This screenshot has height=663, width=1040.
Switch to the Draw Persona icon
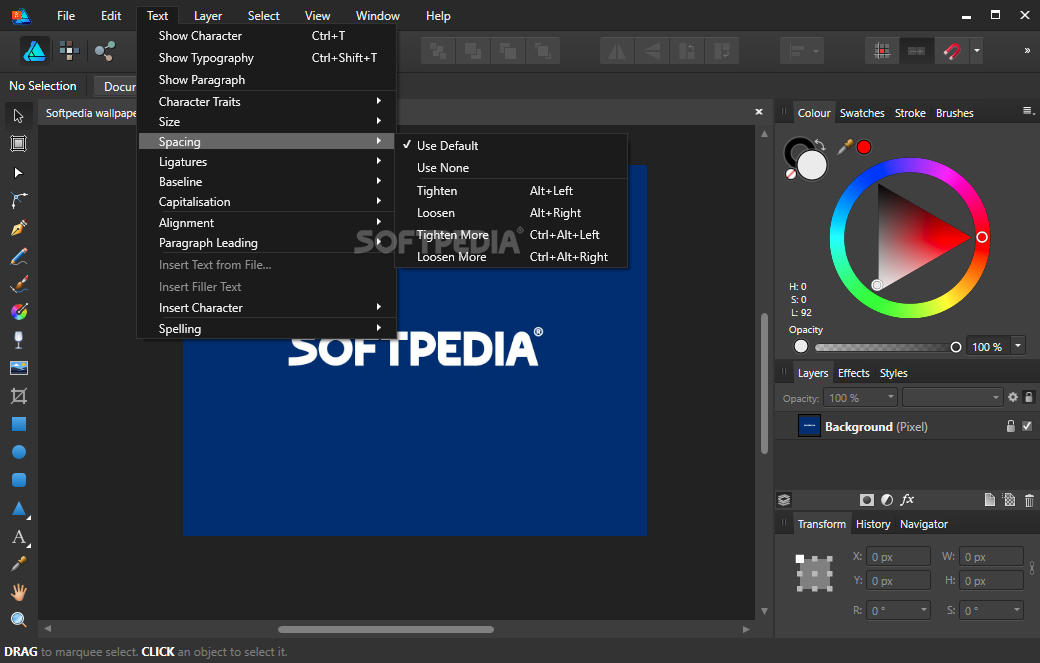[x=34, y=51]
